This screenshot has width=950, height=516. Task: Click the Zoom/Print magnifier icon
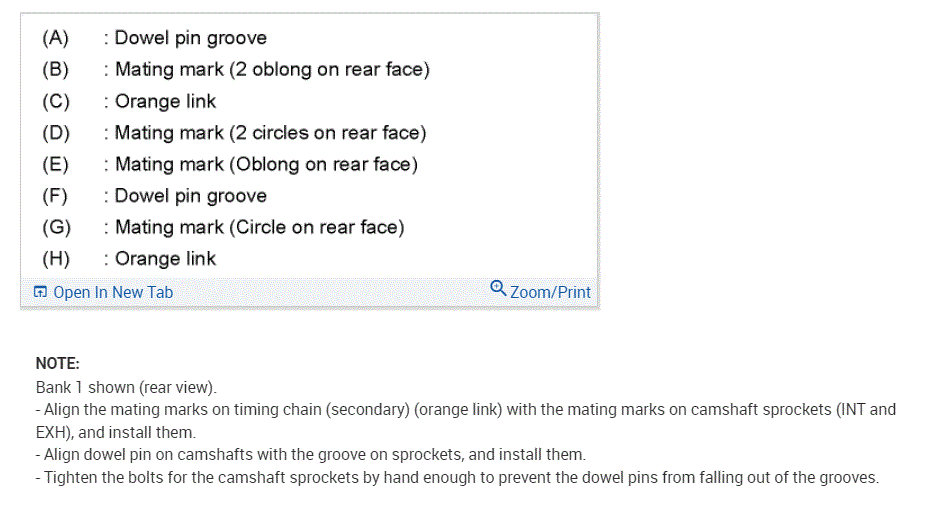tap(498, 289)
